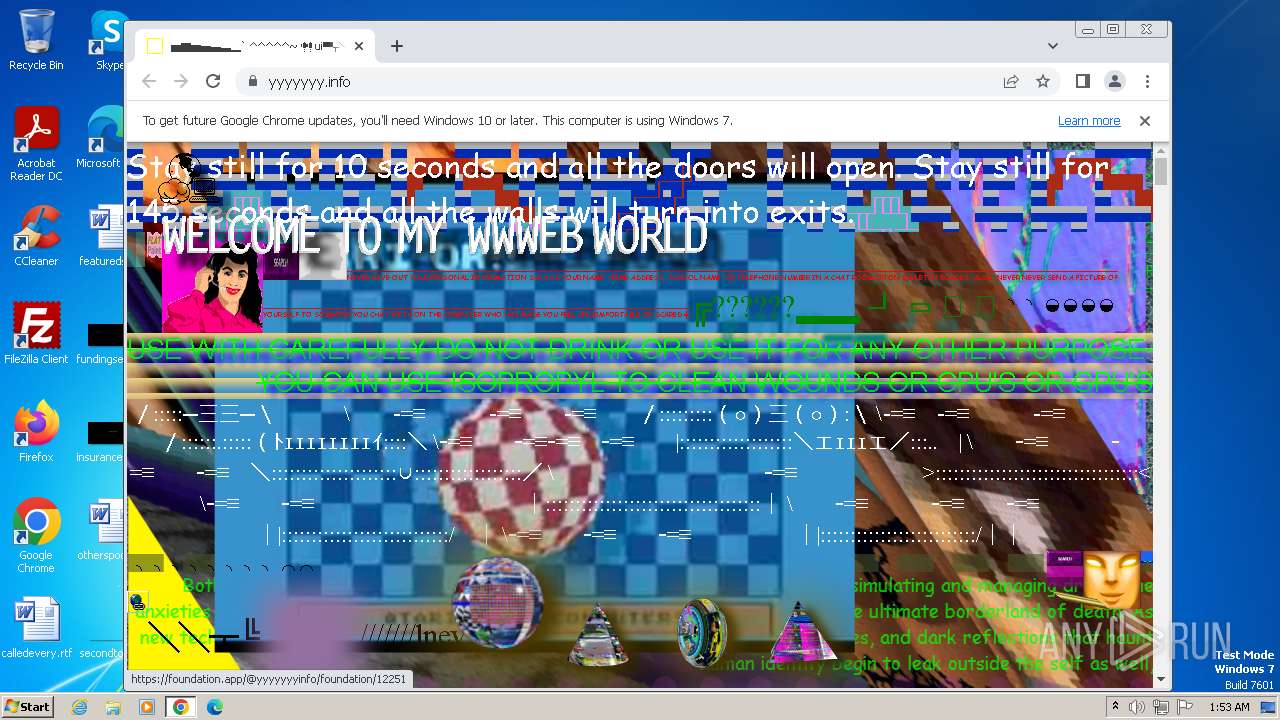Screen dimensions: 1280x720
Task: Open calledevery.rtf document on desktop
Action: (x=36, y=628)
